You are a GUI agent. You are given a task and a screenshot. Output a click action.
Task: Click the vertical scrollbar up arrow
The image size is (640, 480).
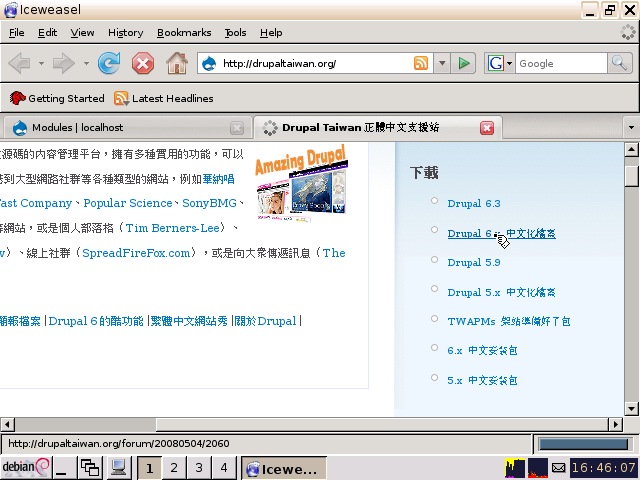click(631, 150)
